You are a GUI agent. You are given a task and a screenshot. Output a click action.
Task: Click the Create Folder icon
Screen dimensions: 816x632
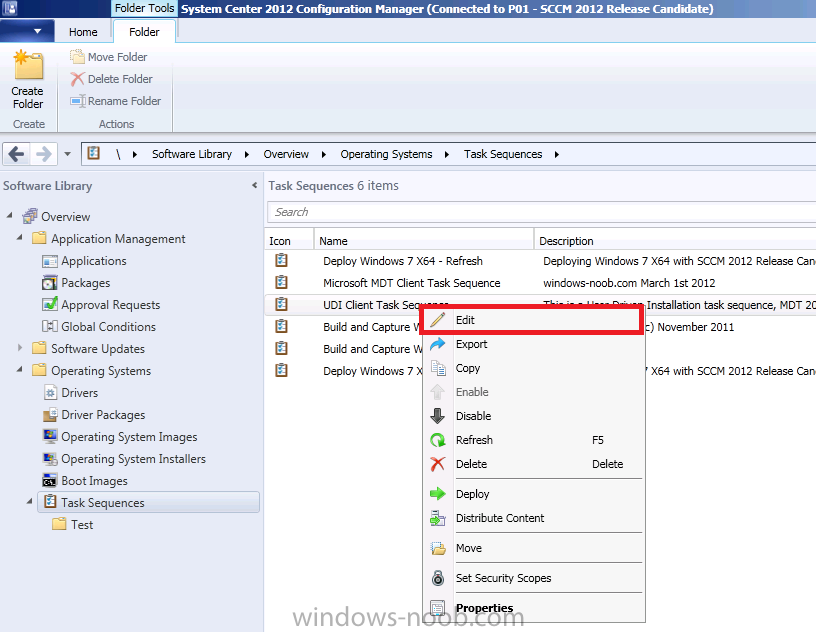[28, 65]
